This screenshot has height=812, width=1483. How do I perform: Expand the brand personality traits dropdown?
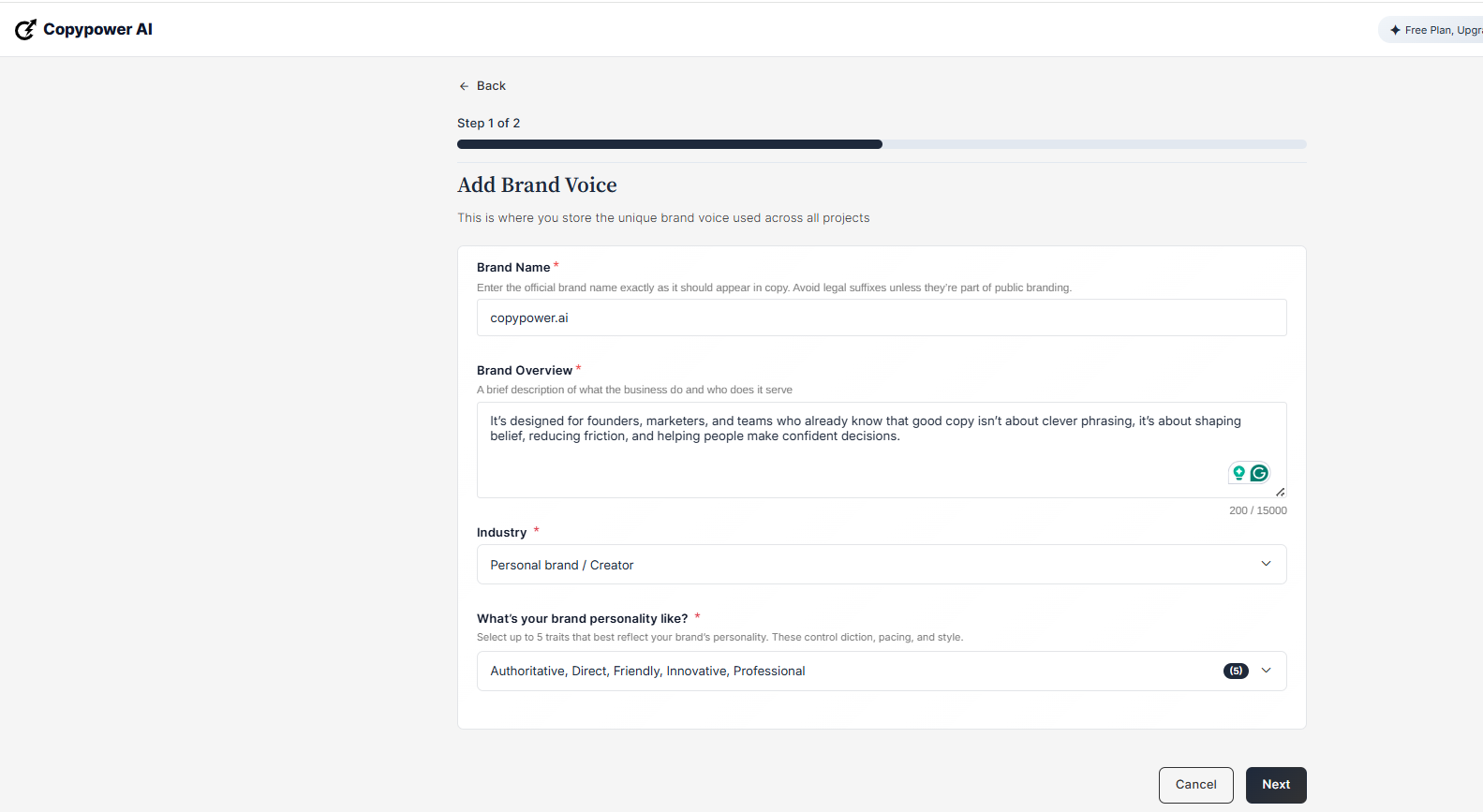tap(882, 672)
